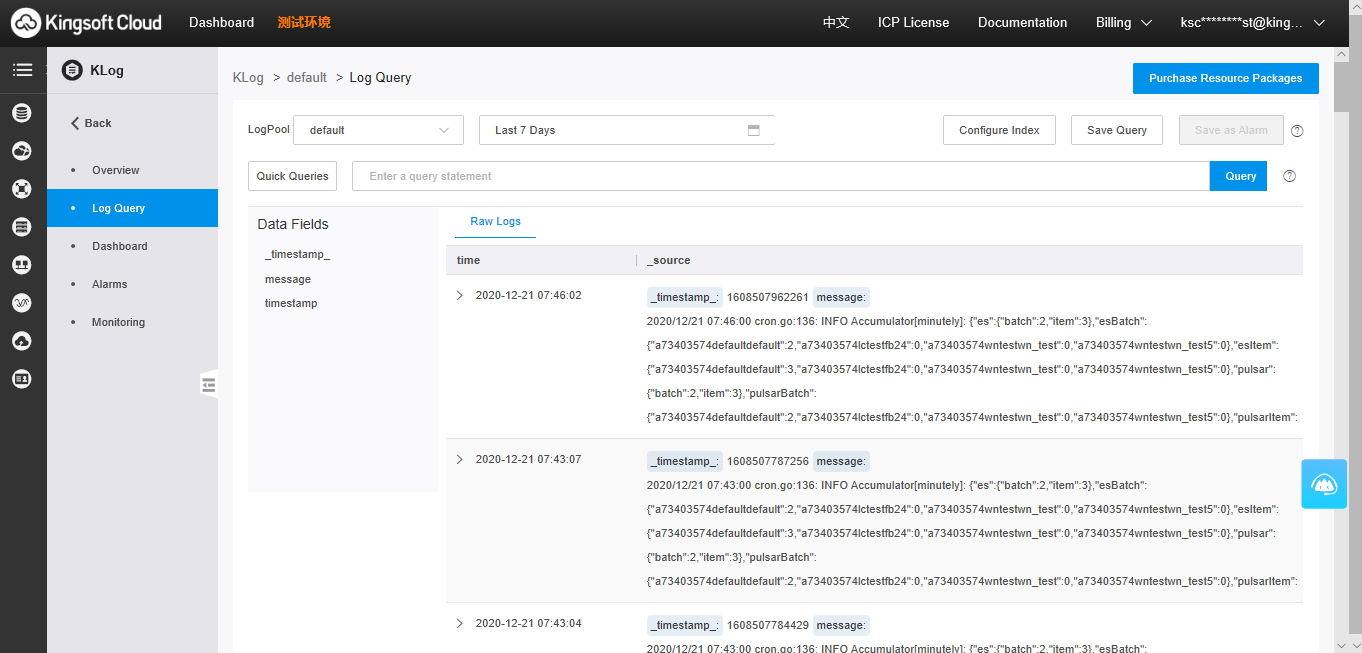
Task: Click the Save Query button
Action: pos(1117,130)
